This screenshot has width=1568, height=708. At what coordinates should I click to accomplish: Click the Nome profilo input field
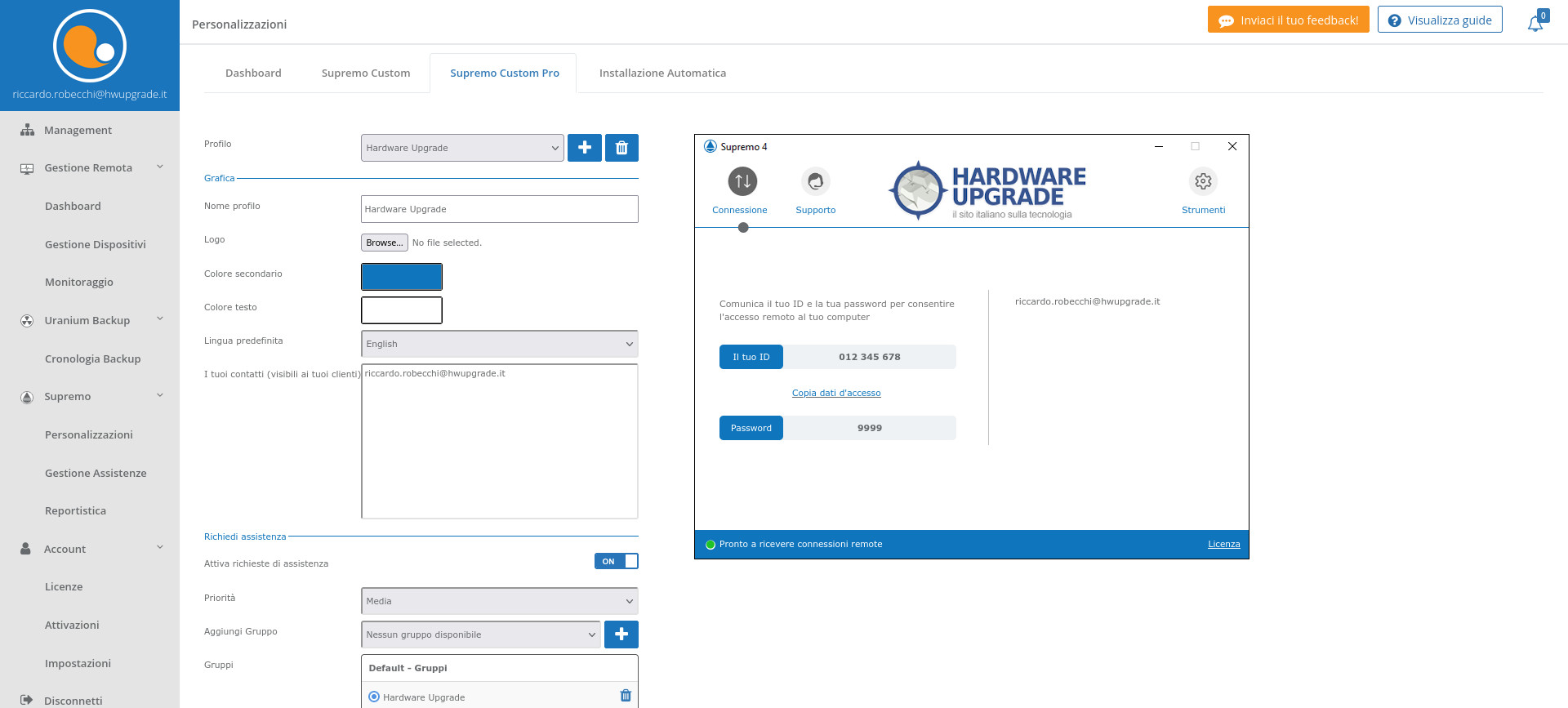pos(499,209)
